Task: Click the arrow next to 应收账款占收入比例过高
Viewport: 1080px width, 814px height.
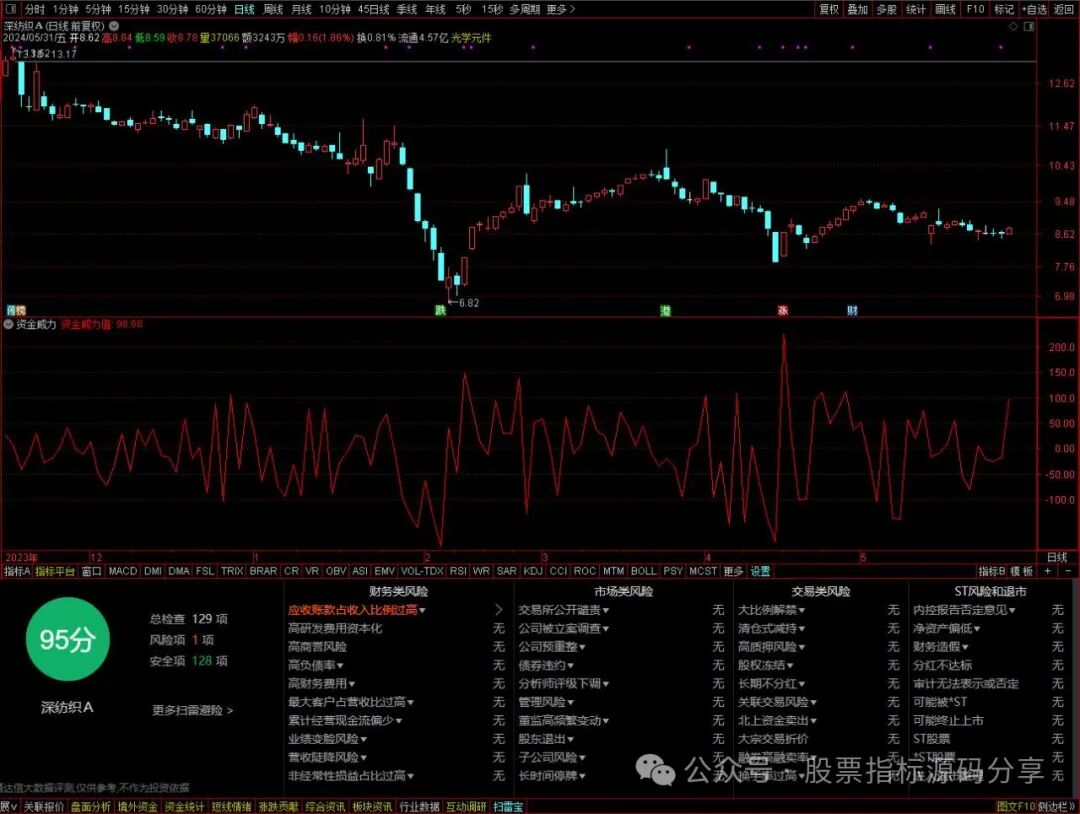Action: click(x=499, y=609)
